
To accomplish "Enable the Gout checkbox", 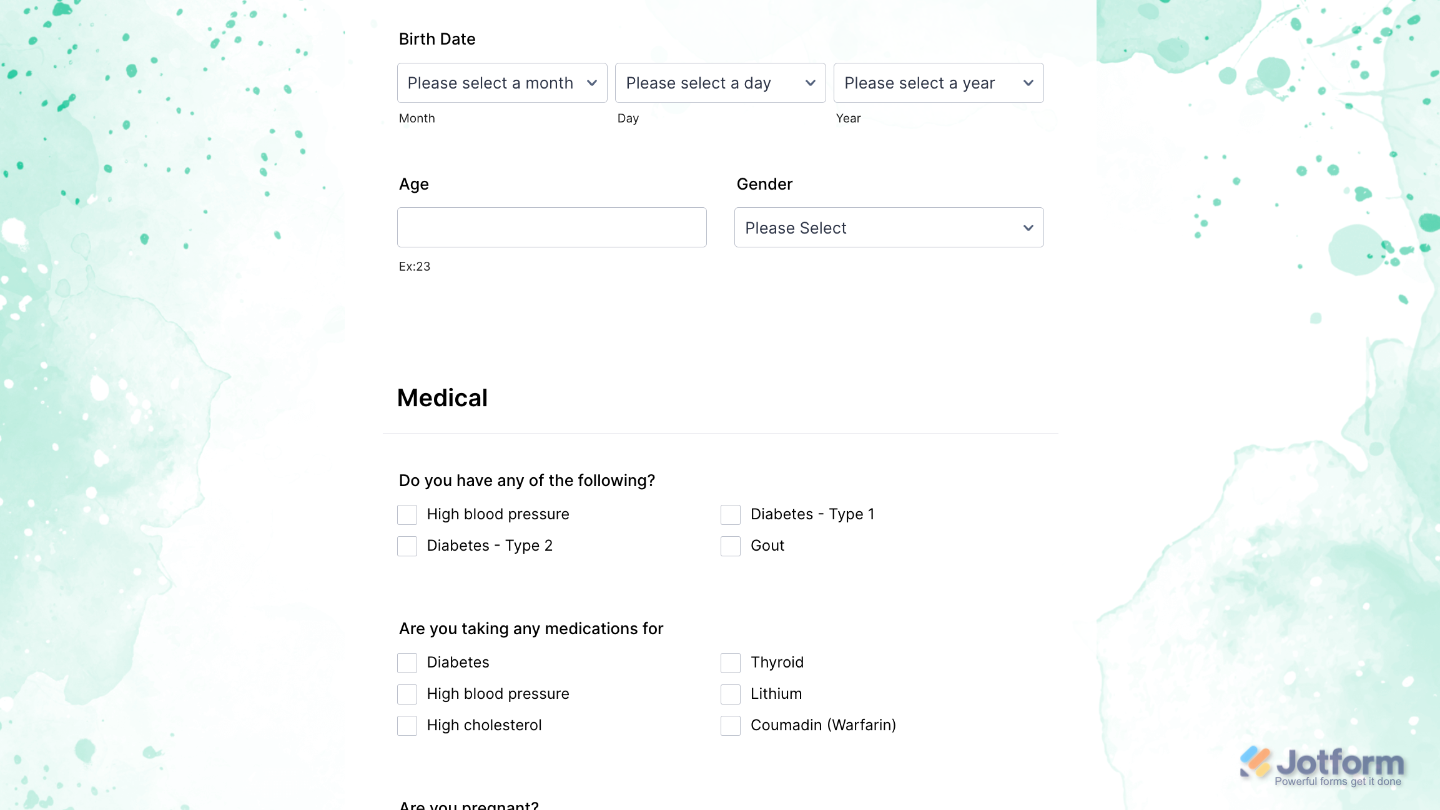I will 730,546.
